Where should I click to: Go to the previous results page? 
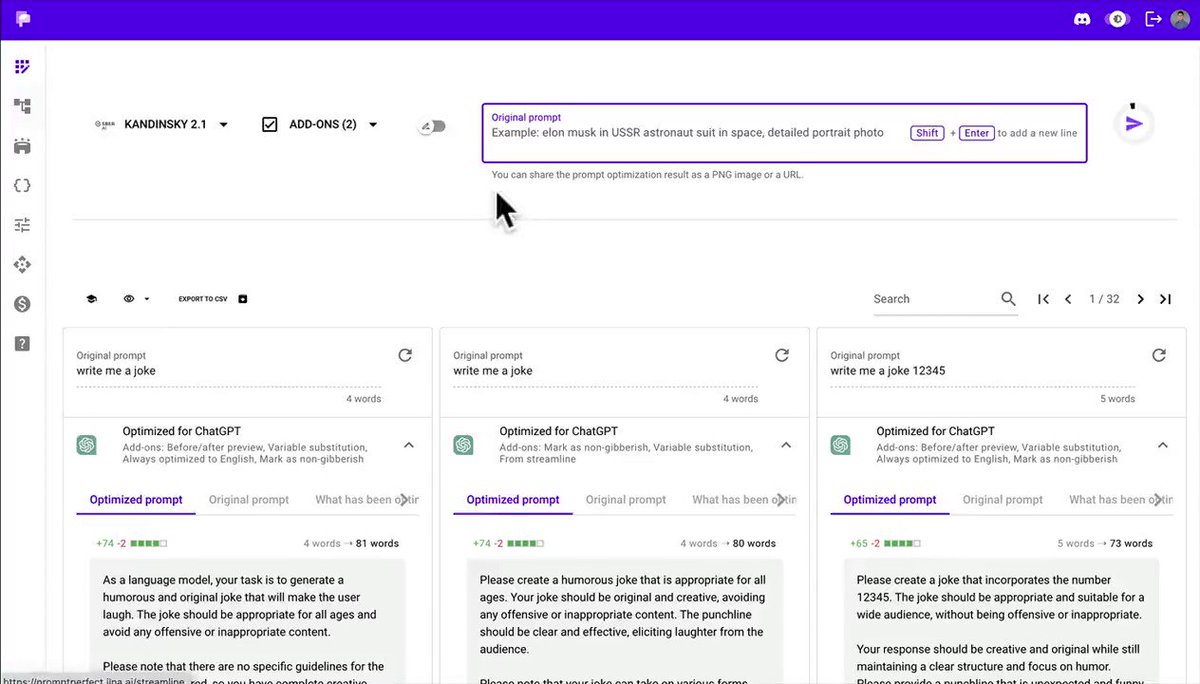[1068, 299]
